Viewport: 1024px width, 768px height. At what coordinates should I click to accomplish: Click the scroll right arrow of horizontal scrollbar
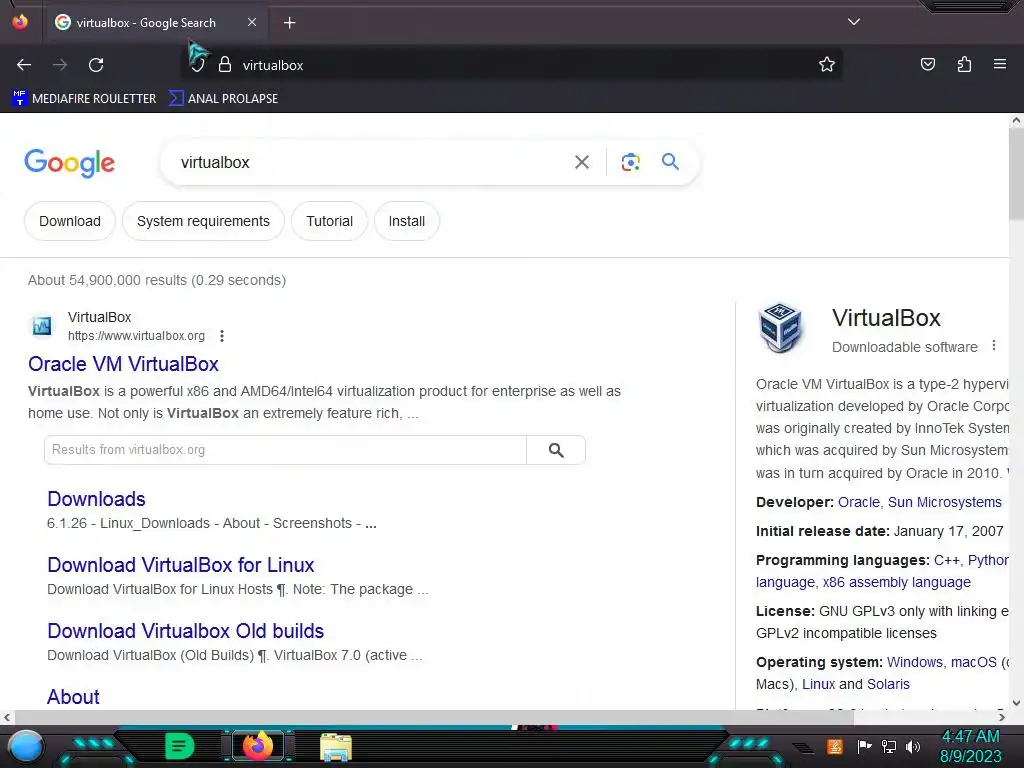click(x=1002, y=717)
